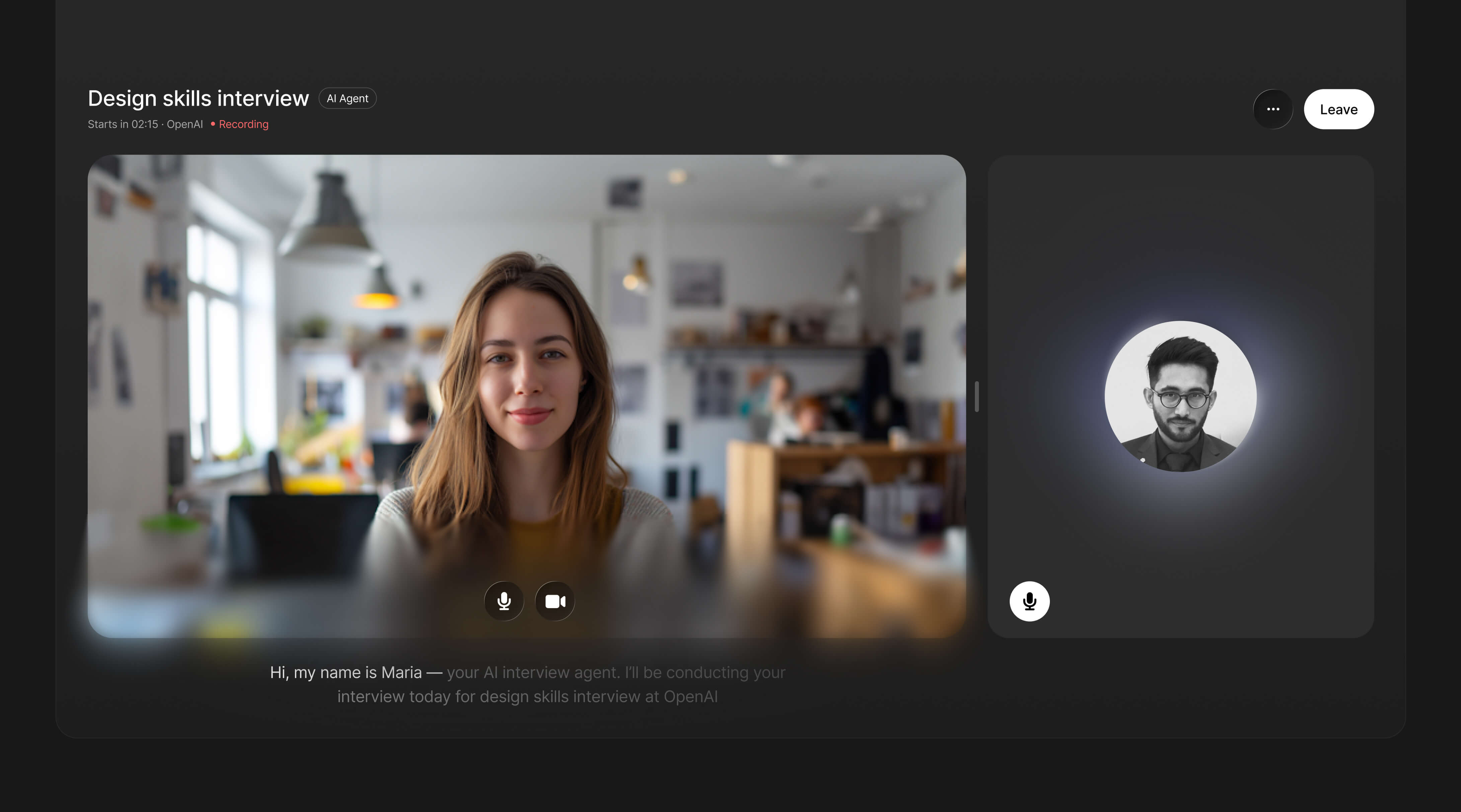The image size is (1461, 812).
Task: Click the Design skills interview title
Action: click(198, 99)
